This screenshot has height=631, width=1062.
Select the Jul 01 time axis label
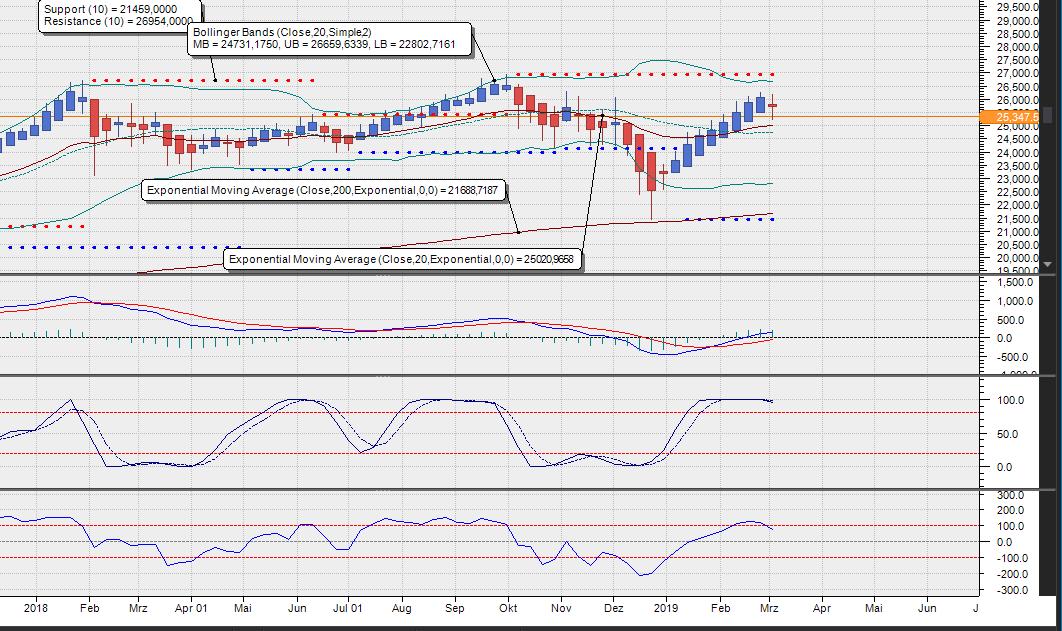coord(347,608)
